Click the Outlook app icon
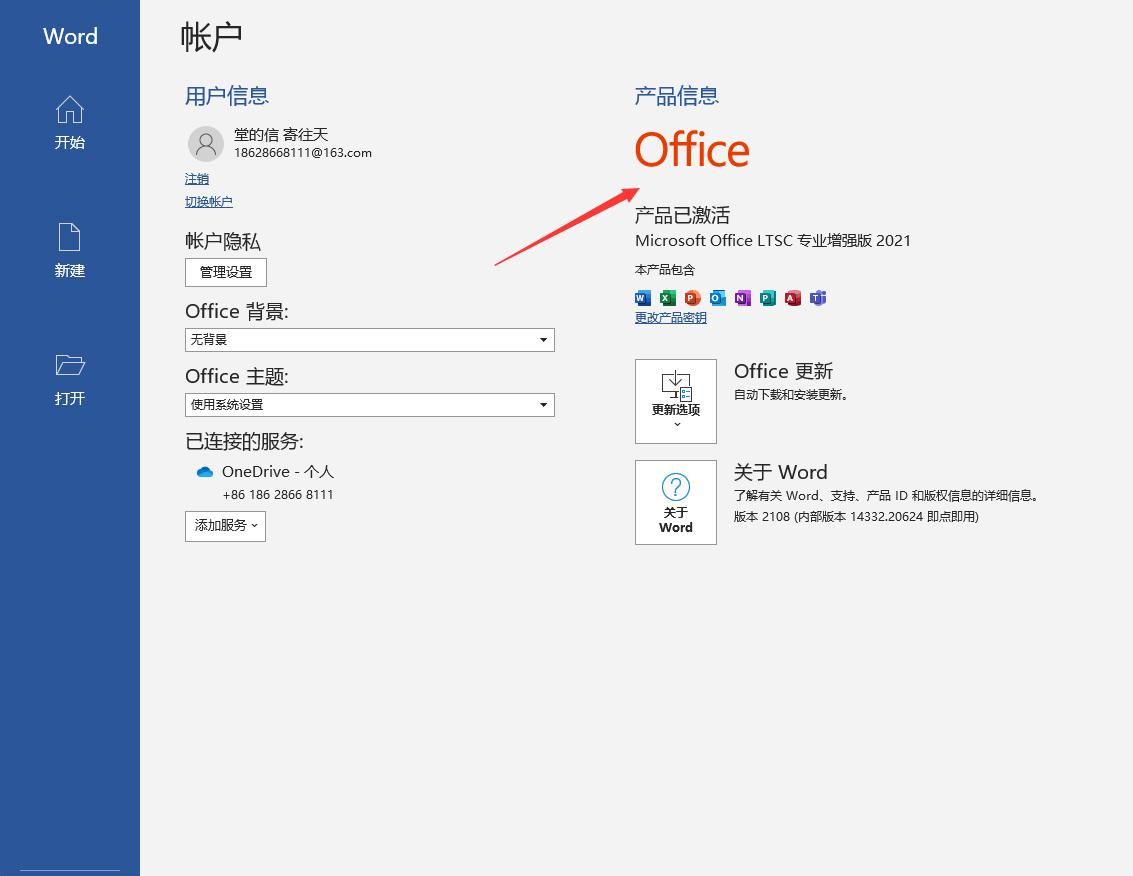This screenshot has height=876, width=1133. pyautogui.click(x=718, y=298)
